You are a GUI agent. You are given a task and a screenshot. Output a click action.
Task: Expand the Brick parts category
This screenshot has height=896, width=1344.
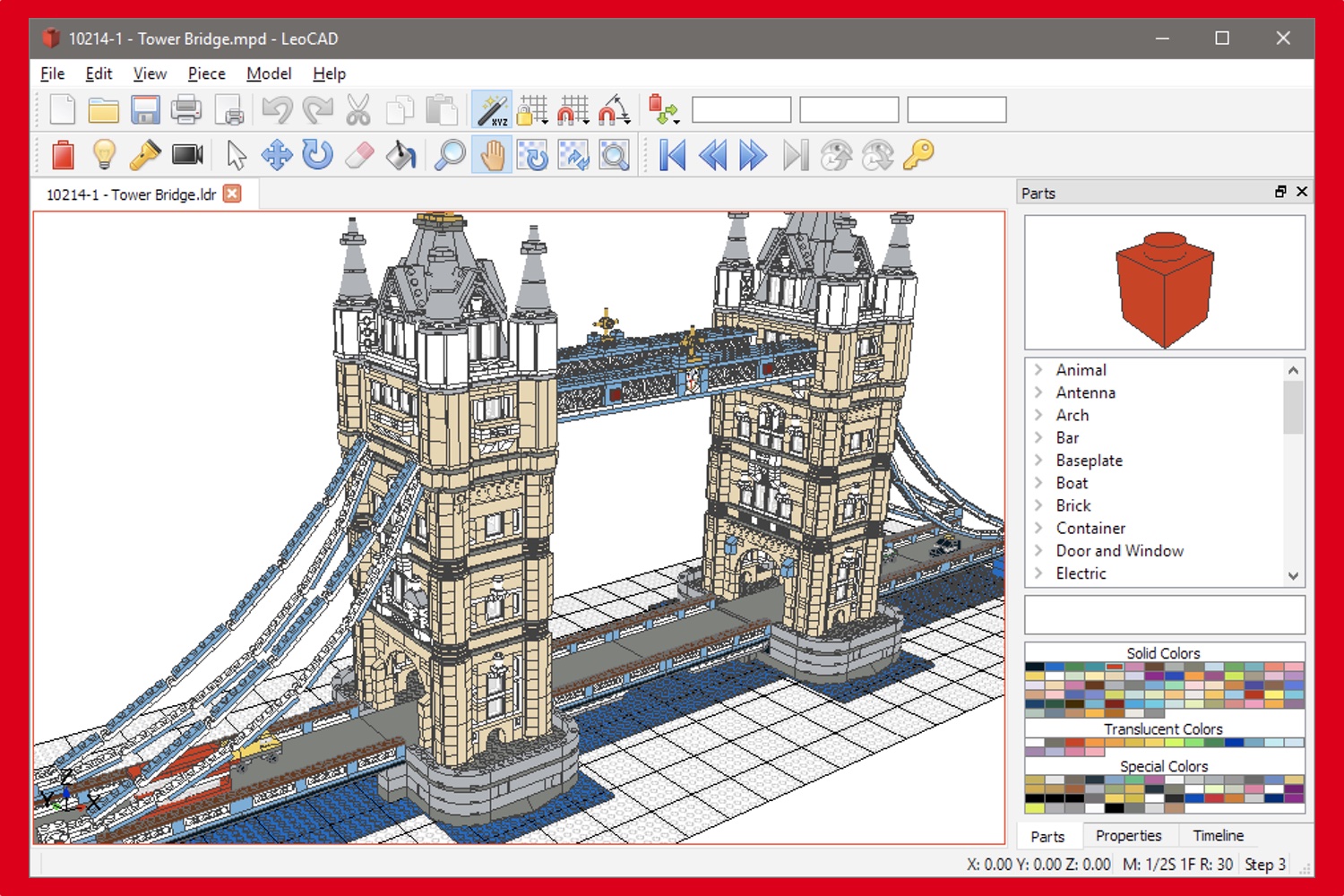pos(1038,504)
